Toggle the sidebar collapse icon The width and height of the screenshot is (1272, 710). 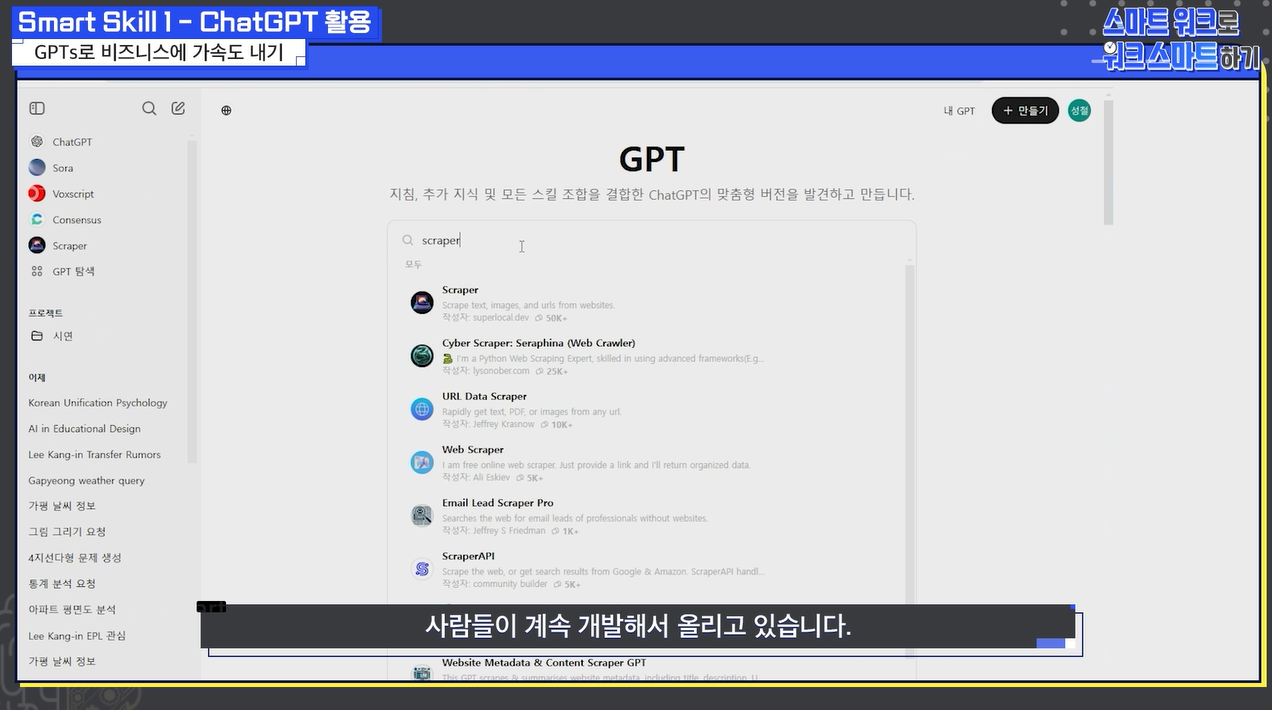click(x=37, y=108)
